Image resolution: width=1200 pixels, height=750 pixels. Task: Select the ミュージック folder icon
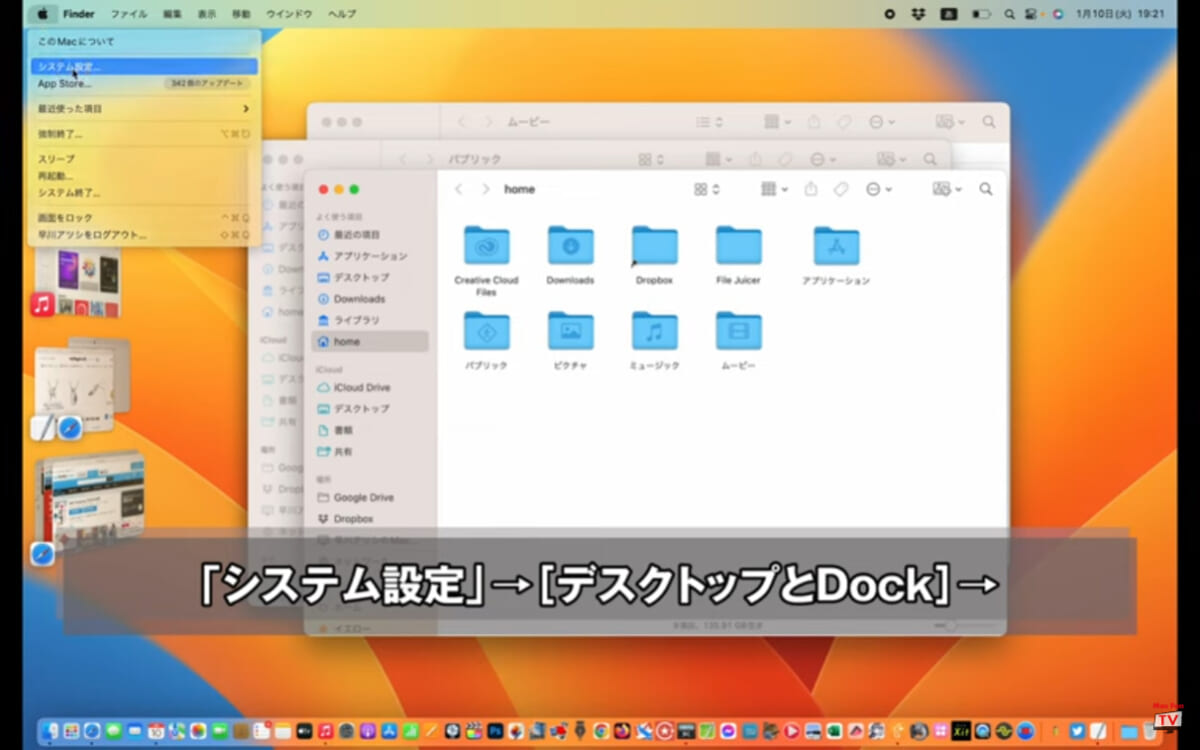point(654,331)
